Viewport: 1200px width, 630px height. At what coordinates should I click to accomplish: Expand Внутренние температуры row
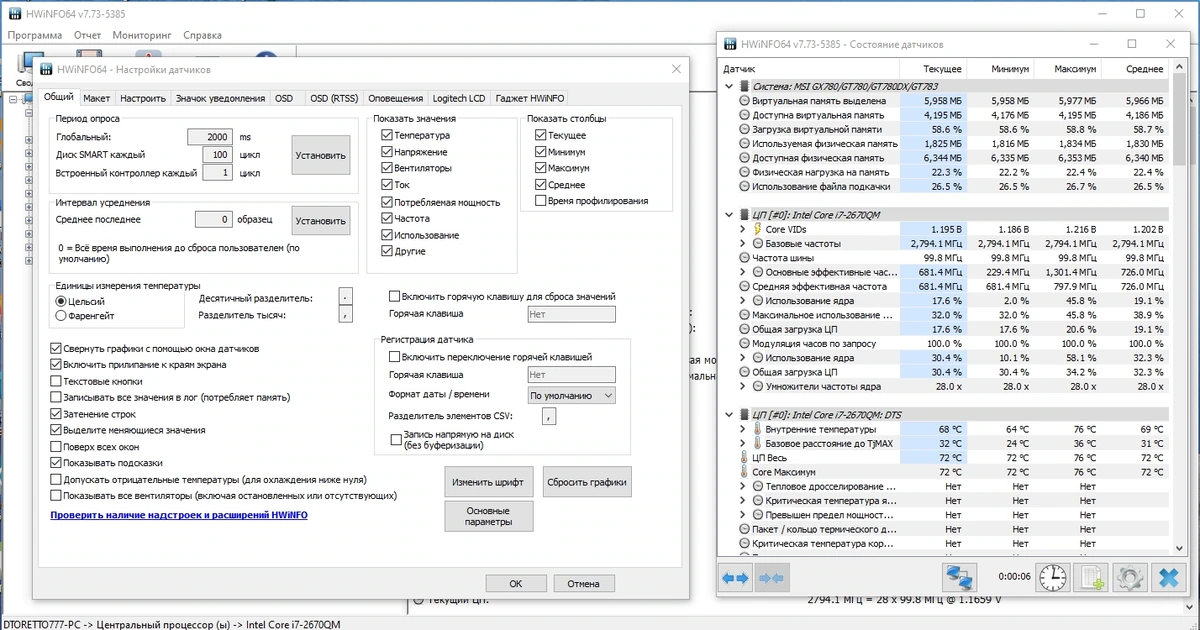742,429
